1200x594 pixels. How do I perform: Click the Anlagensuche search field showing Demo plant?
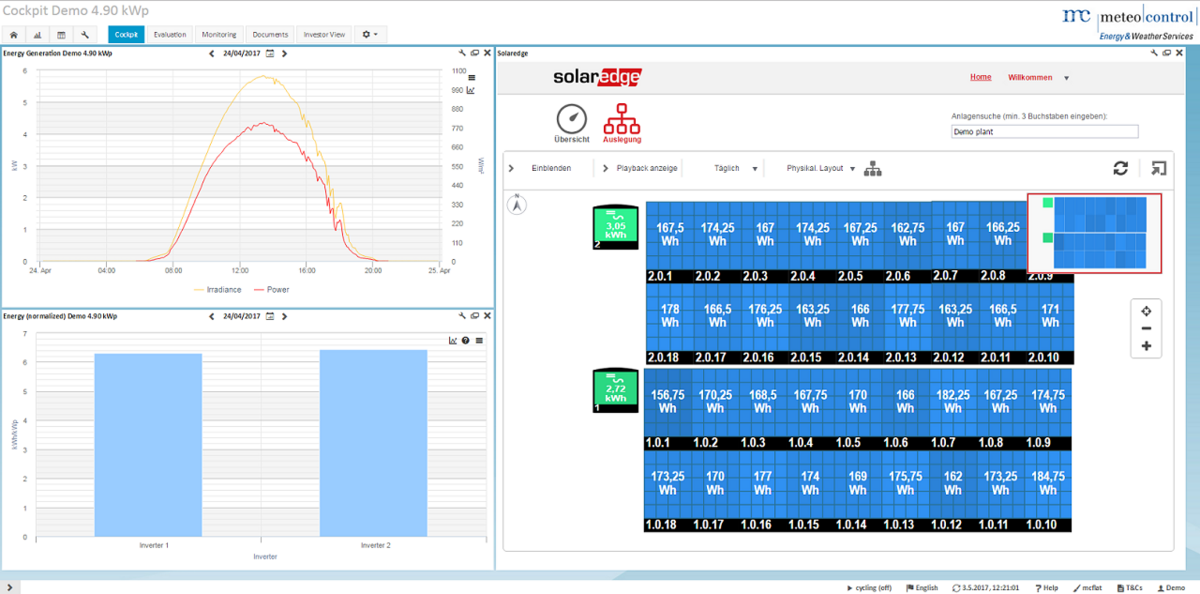(1044, 131)
